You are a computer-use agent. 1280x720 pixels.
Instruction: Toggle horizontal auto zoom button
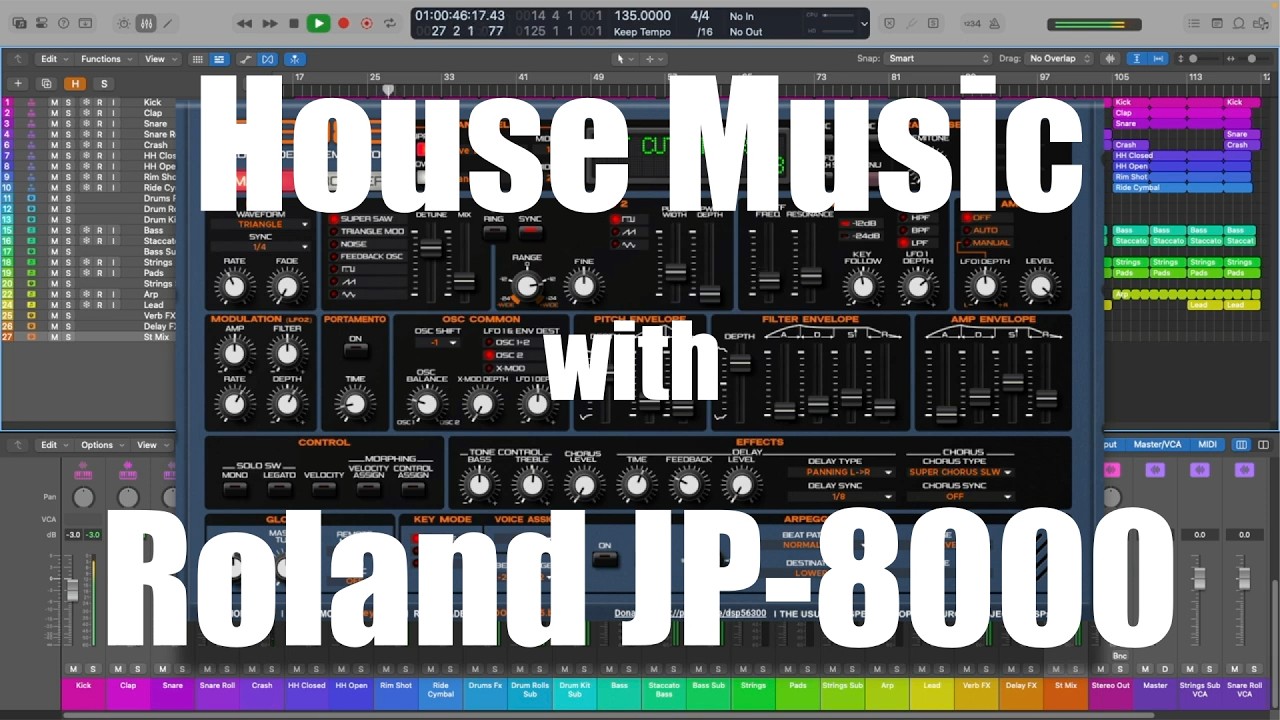click(x=1159, y=59)
